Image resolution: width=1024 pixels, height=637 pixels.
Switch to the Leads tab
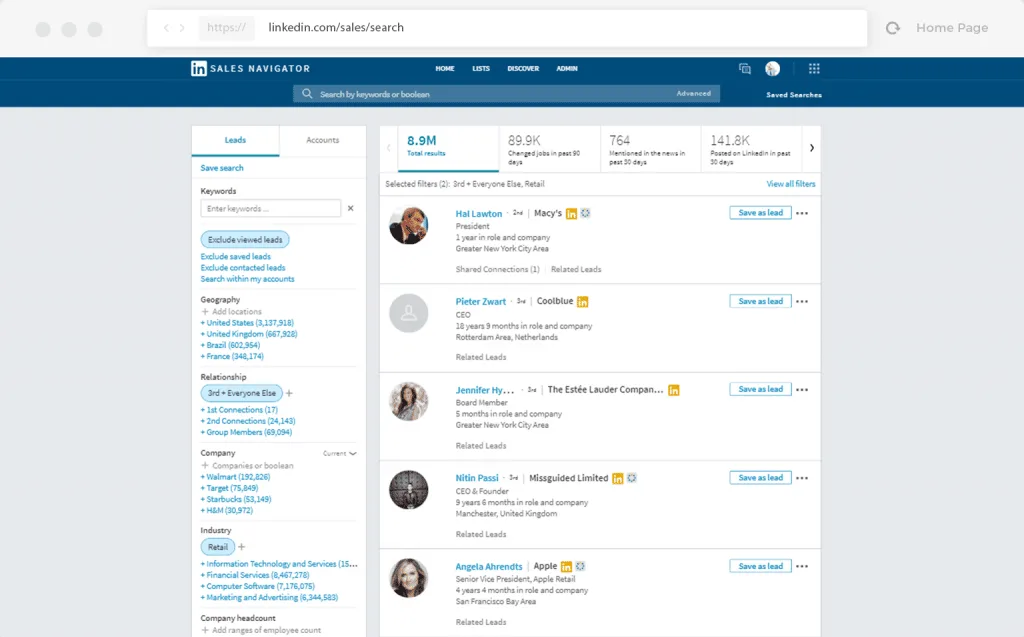(235, 140)
